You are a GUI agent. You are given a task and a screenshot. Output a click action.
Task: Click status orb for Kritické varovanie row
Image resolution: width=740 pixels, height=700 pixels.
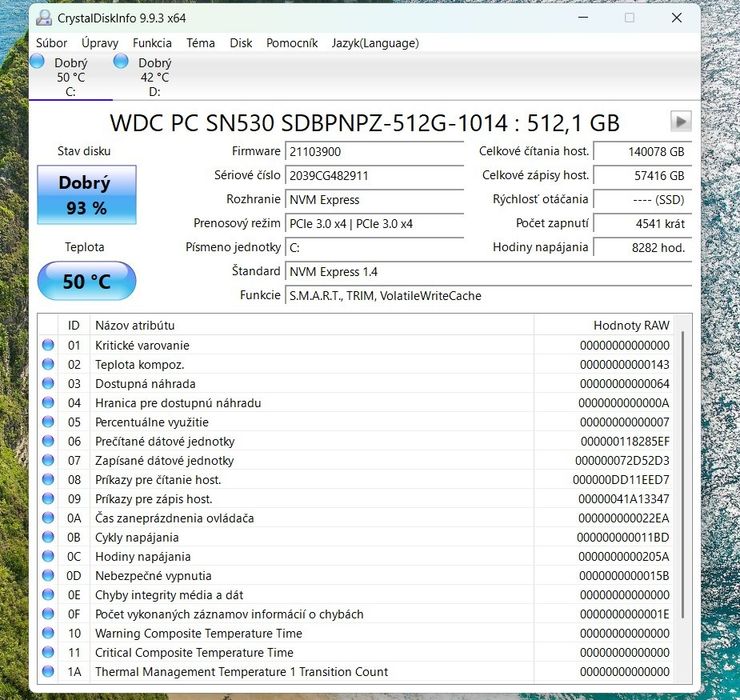click(x=48, y=345)
